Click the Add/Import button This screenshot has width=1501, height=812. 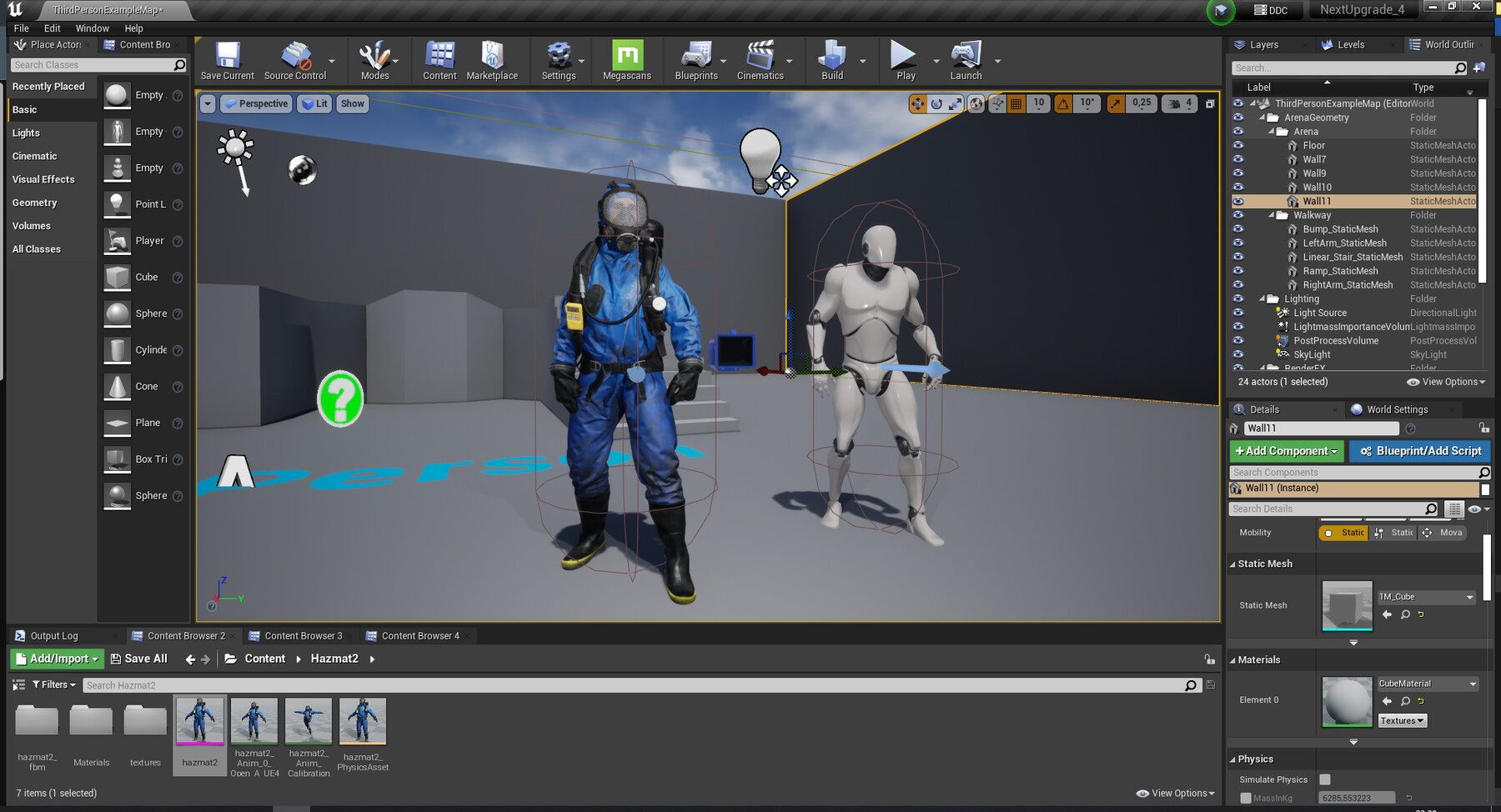click(58, 659)
